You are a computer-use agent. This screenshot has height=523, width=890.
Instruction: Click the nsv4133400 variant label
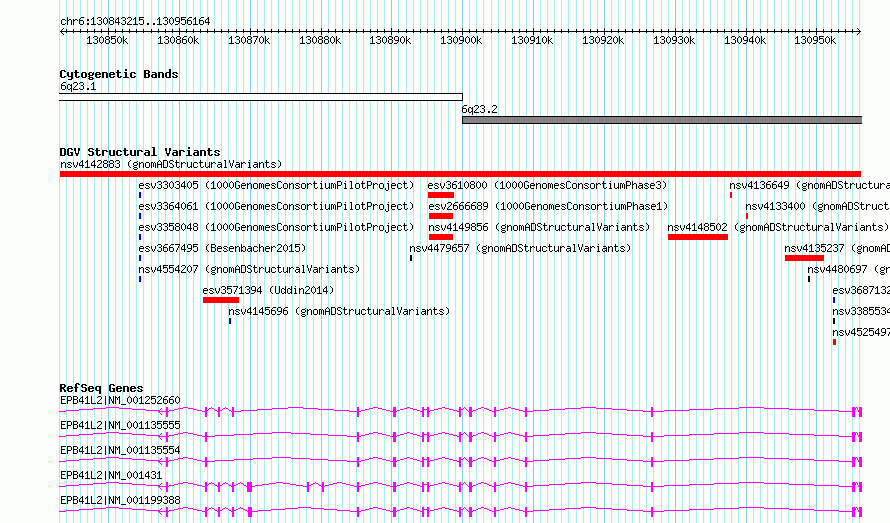pyautogui.click(x=817, y=206)
